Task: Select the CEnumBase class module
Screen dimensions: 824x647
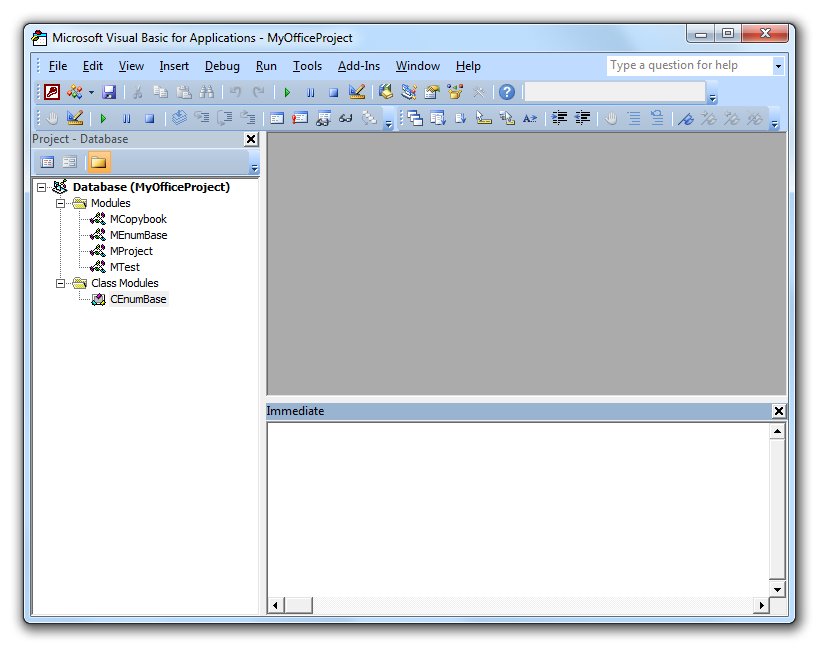Action: coord(138,299)
